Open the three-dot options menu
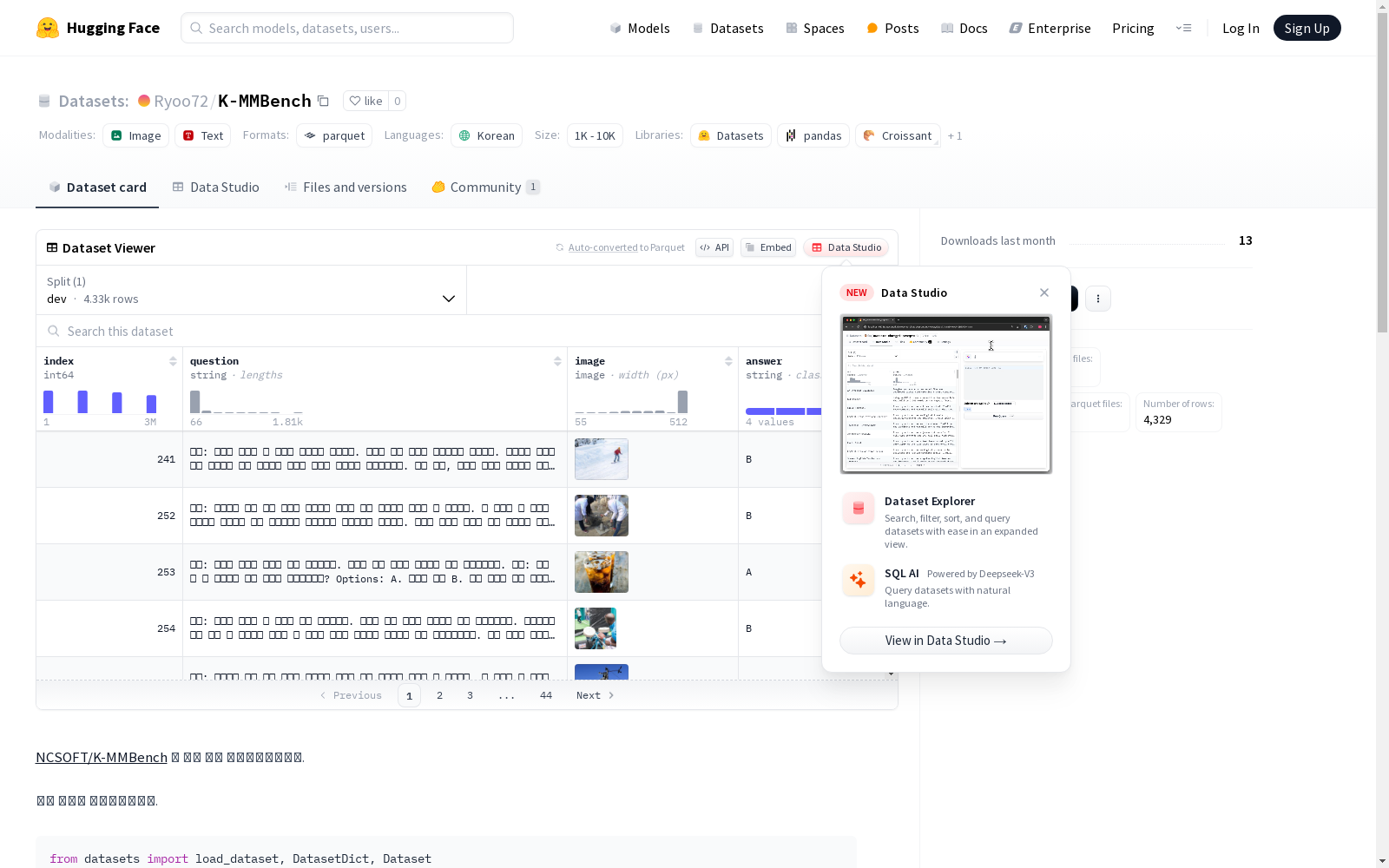1389x868 pixels. point(1098,299)
